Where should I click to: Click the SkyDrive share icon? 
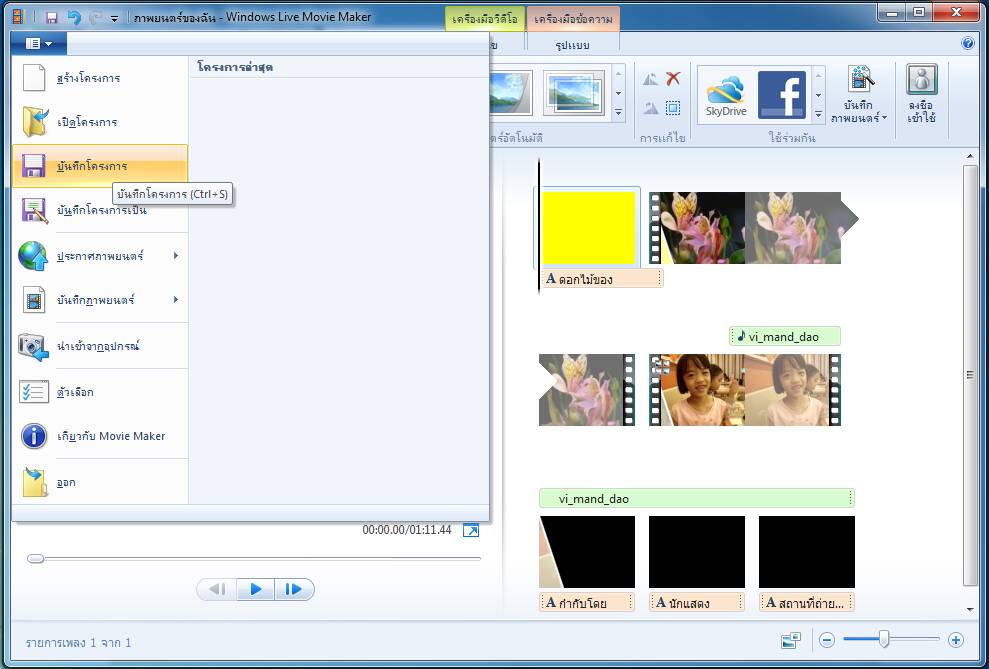(725, 96)
